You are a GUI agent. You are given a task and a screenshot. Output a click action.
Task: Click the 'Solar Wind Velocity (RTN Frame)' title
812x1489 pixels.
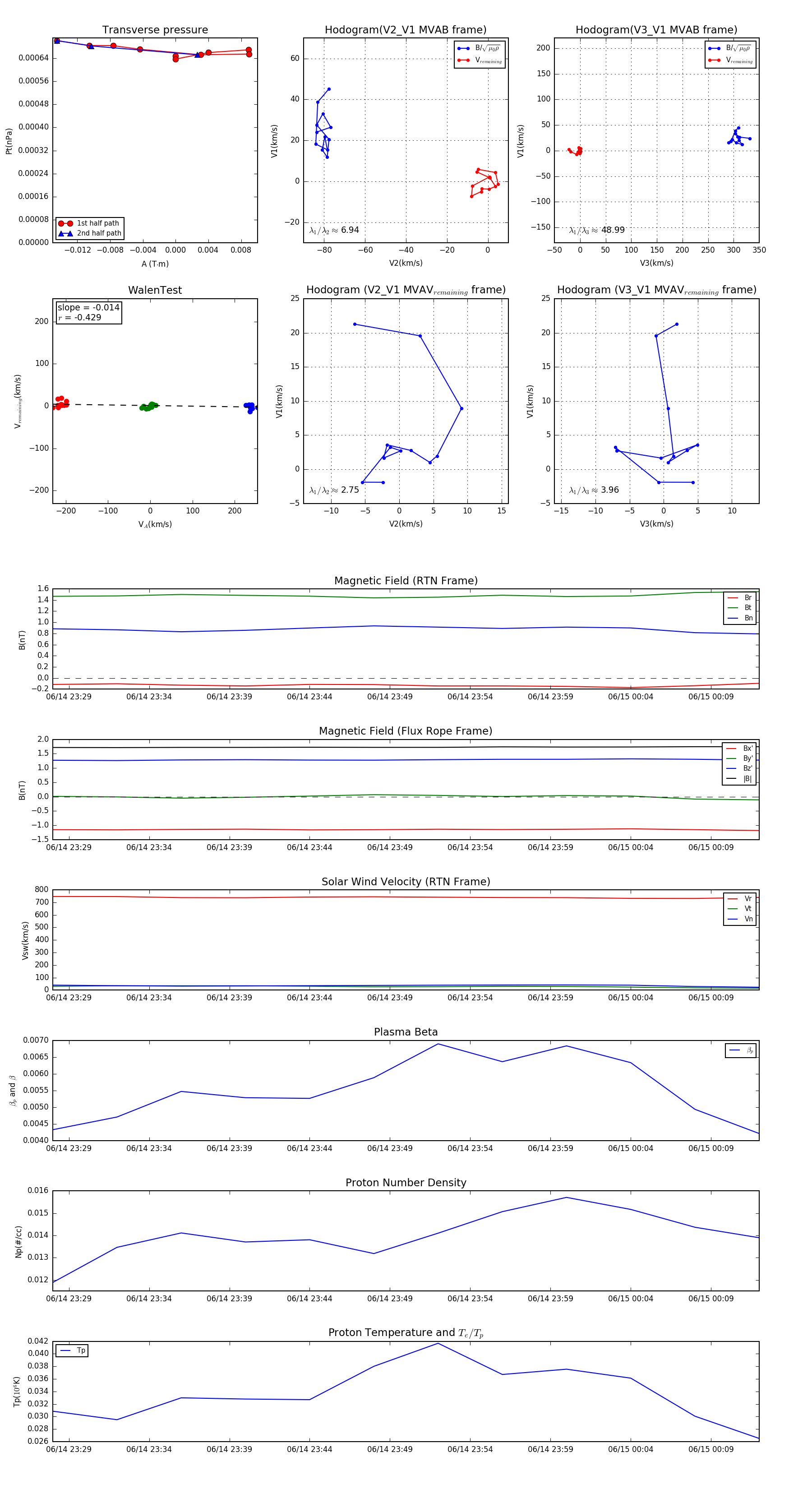click(406, 882)
